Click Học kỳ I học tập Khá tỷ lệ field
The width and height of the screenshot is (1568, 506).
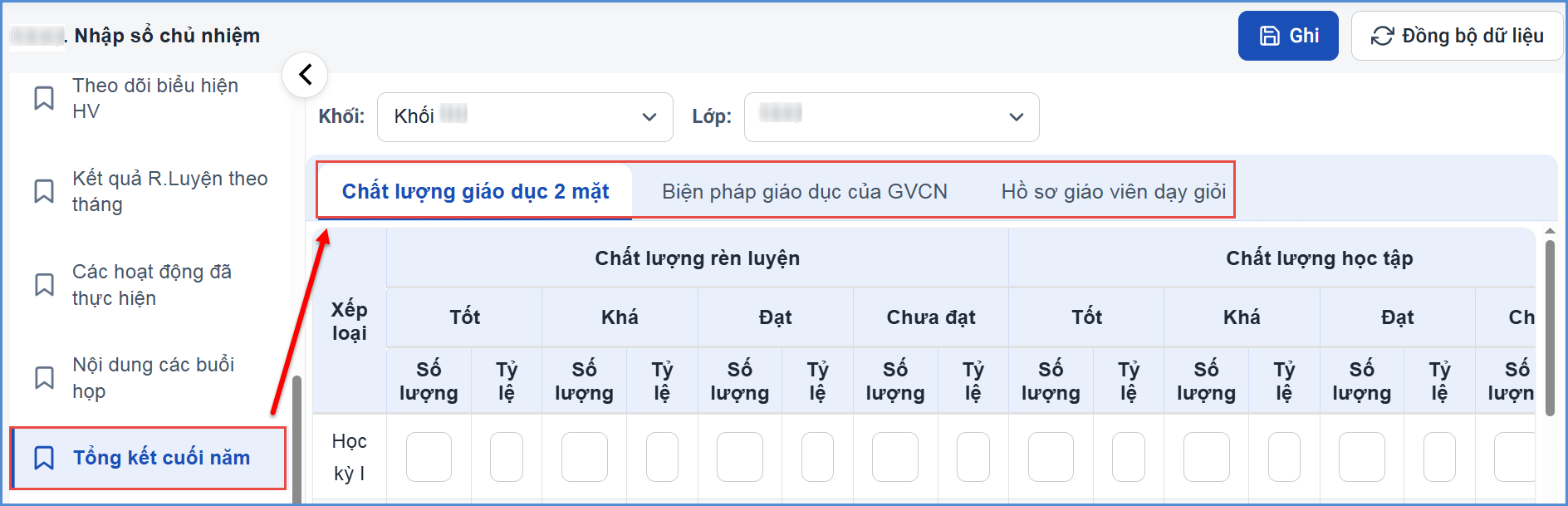(x=1284, y=457)
